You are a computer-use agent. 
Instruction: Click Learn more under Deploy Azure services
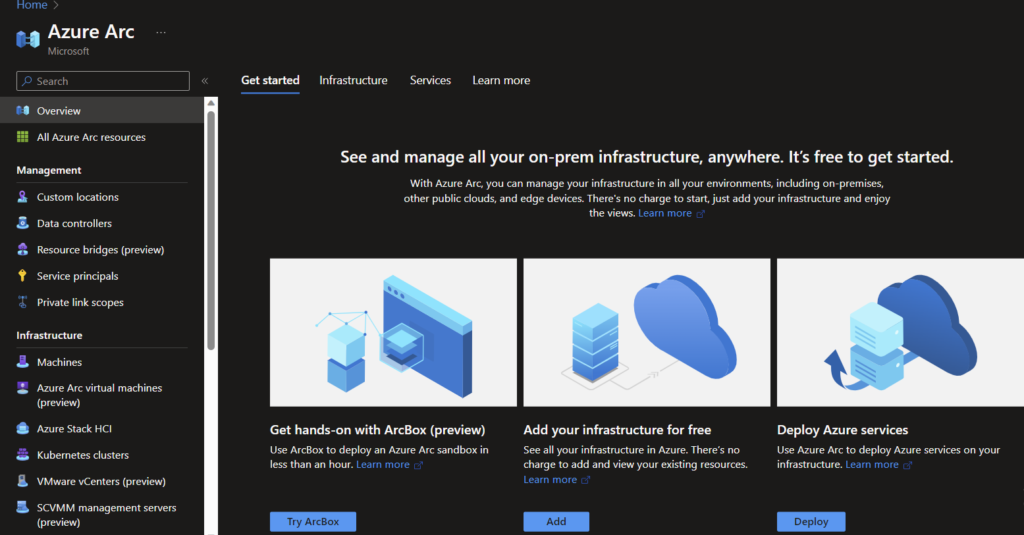point(872,464)
